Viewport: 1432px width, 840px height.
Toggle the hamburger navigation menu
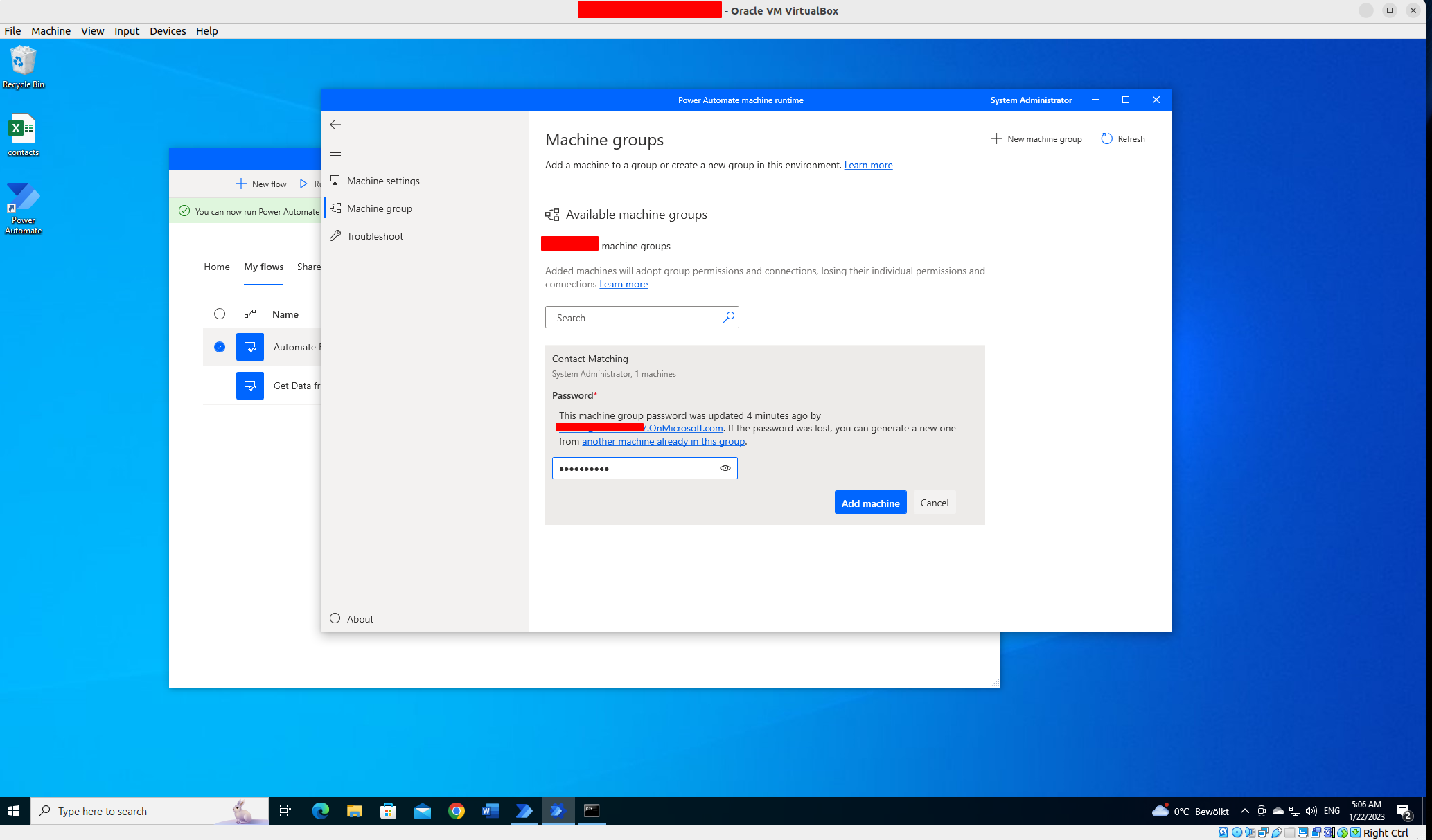(335, 152)
